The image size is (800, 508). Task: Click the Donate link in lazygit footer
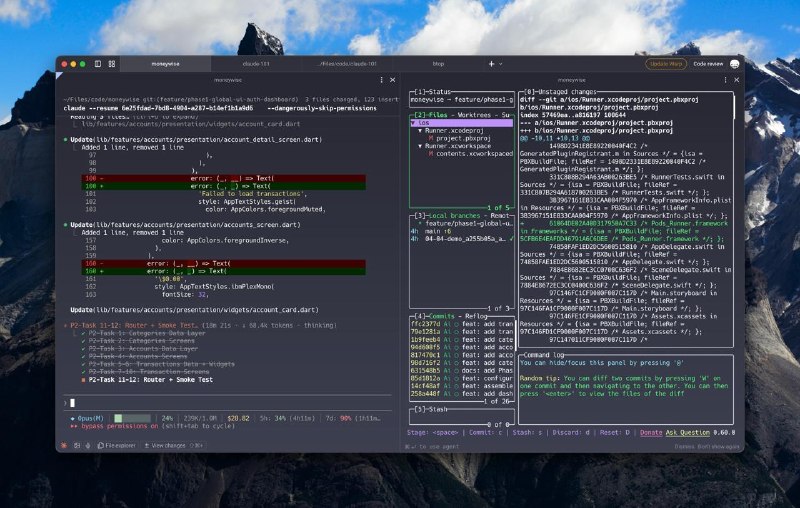[651, 432]
